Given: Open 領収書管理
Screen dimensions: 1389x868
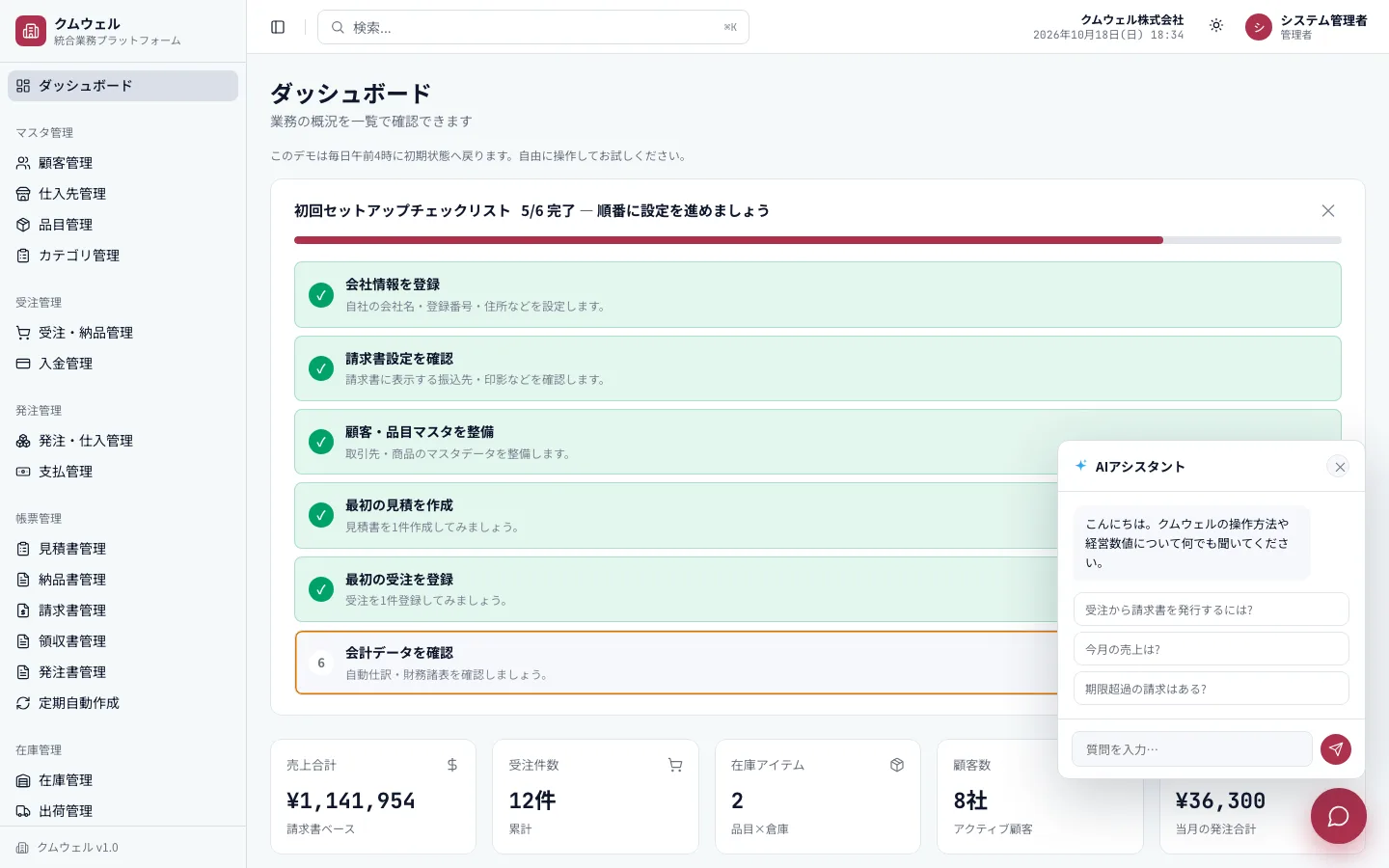Looking at the screenshot, I should click(x=123, y=641).
